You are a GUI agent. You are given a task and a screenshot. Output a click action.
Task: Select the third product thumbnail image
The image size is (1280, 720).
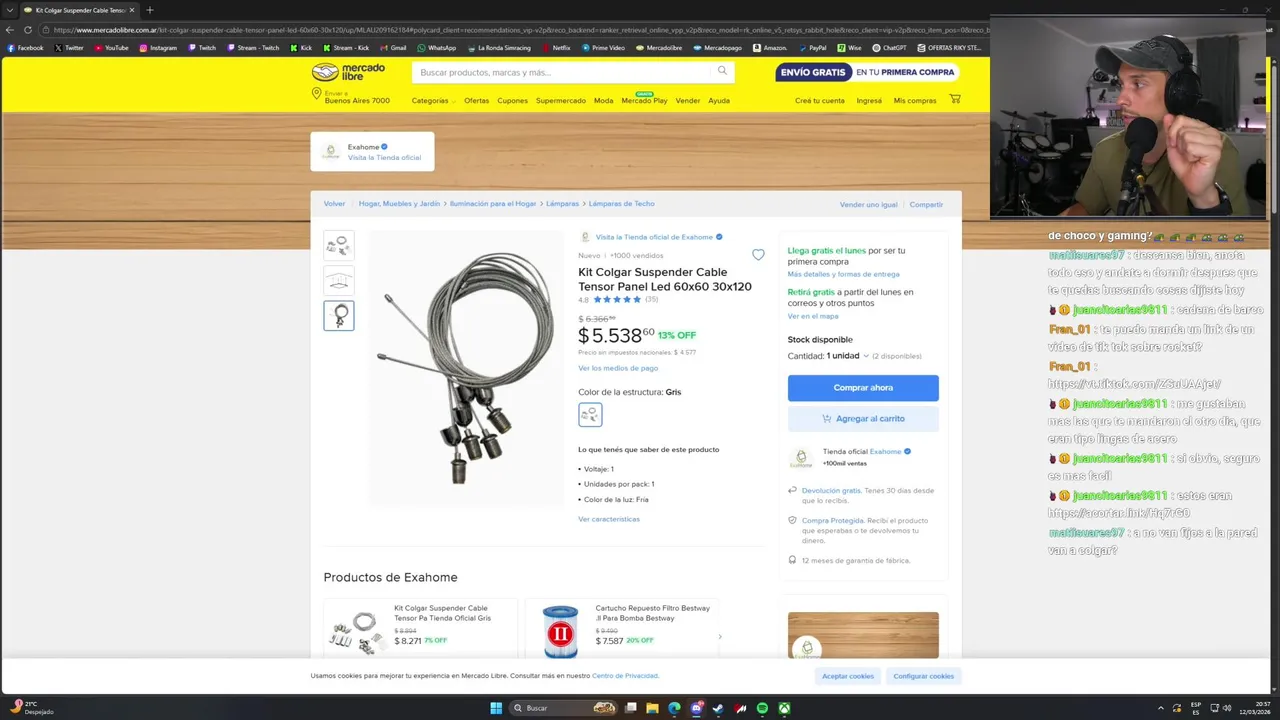(339, 316)
